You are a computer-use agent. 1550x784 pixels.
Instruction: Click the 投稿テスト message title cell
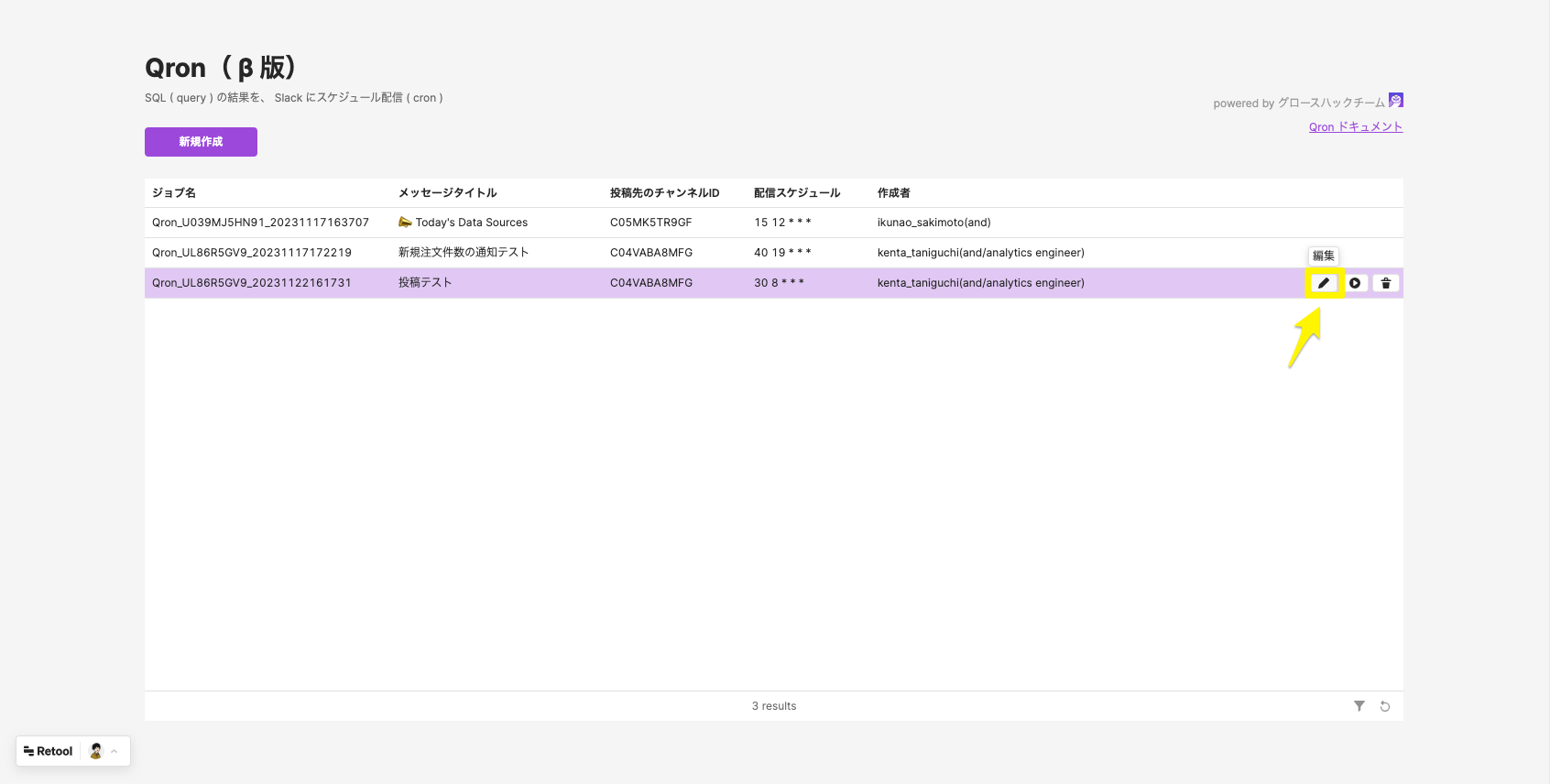425,283
